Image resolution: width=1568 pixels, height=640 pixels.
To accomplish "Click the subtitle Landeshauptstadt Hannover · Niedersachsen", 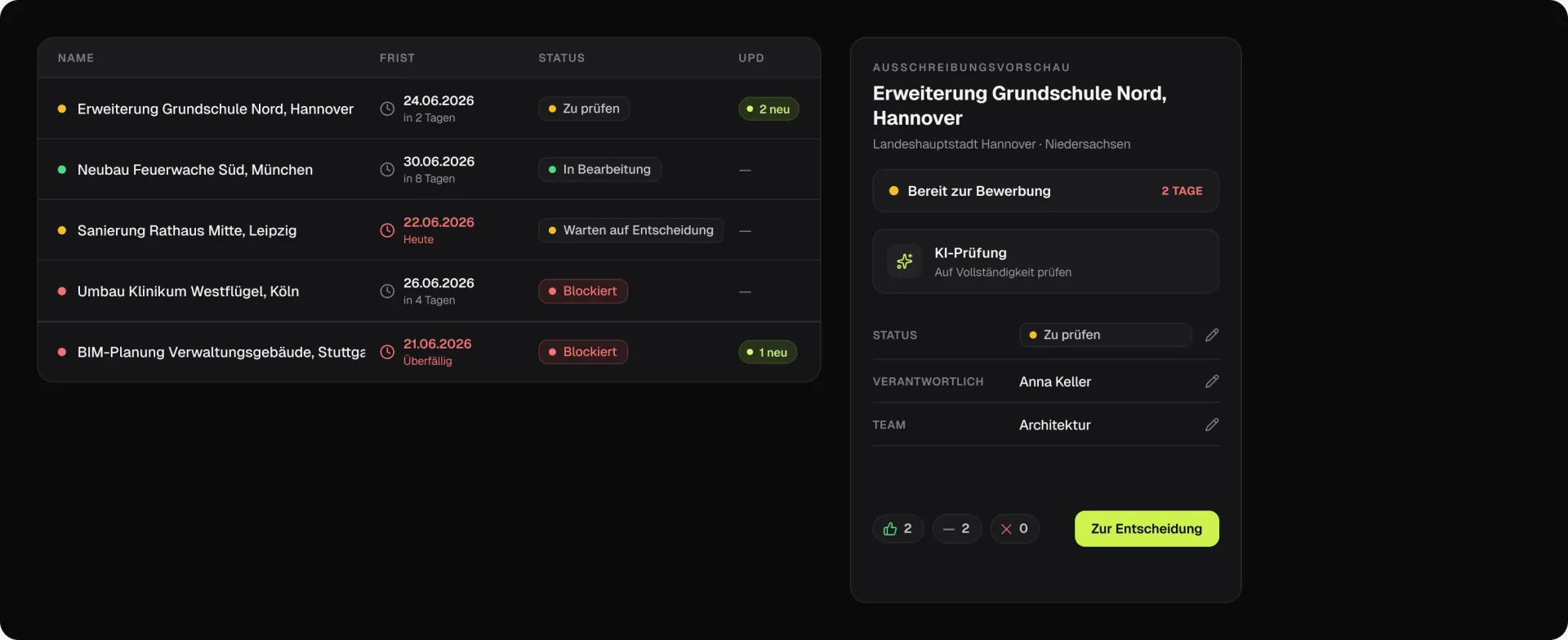I will coord(1001,144).
